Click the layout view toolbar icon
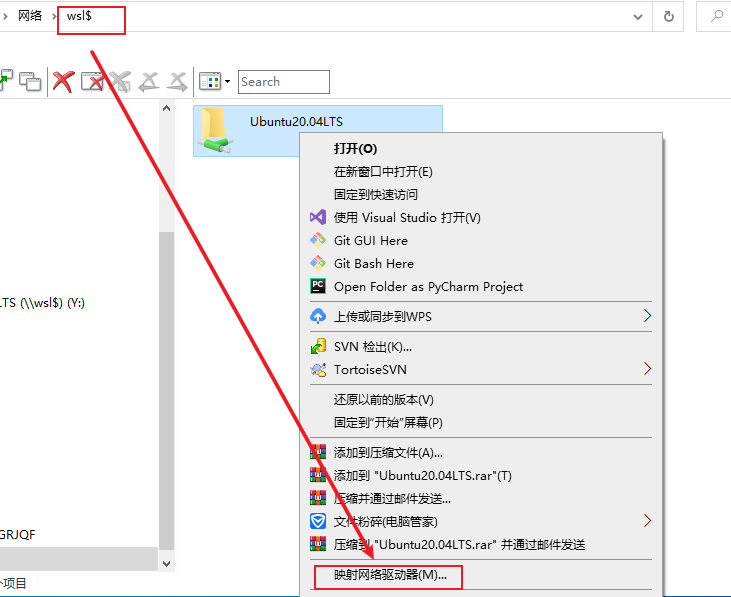Image resolution: width=731 pixels, height=597 pixels. (209, 82)
